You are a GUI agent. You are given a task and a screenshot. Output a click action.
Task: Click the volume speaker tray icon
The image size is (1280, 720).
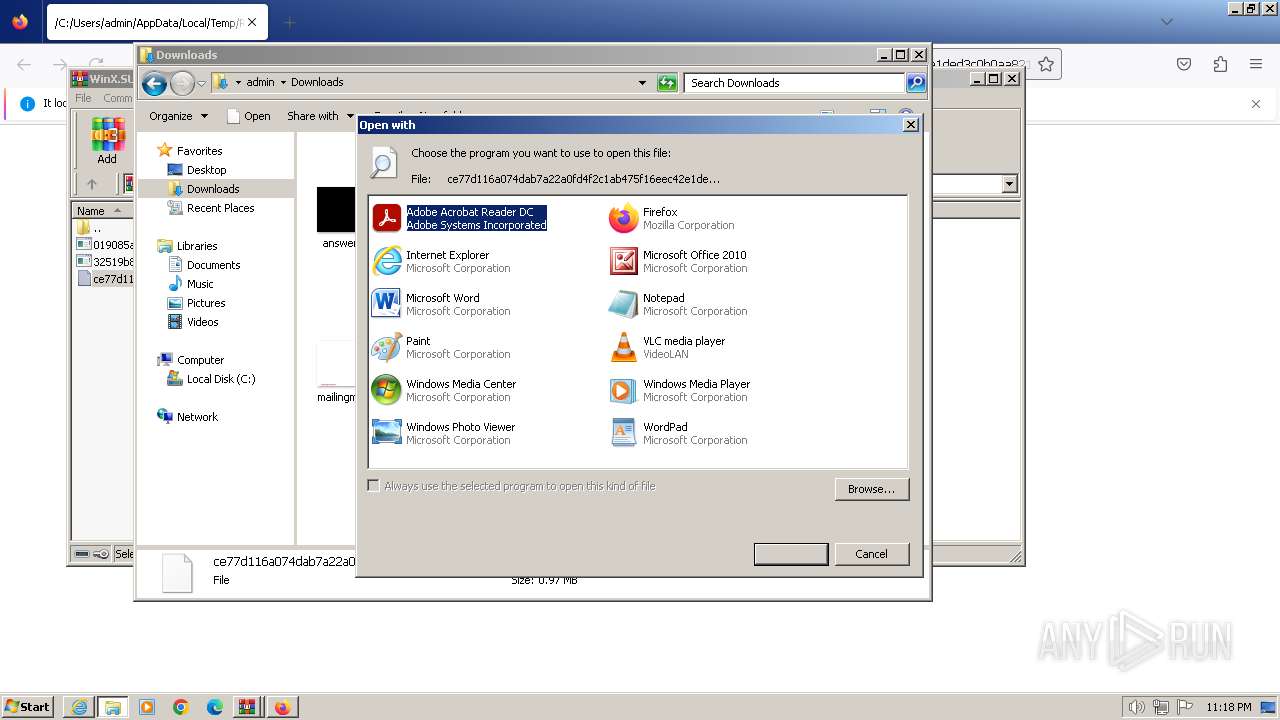coord(1135,707)
